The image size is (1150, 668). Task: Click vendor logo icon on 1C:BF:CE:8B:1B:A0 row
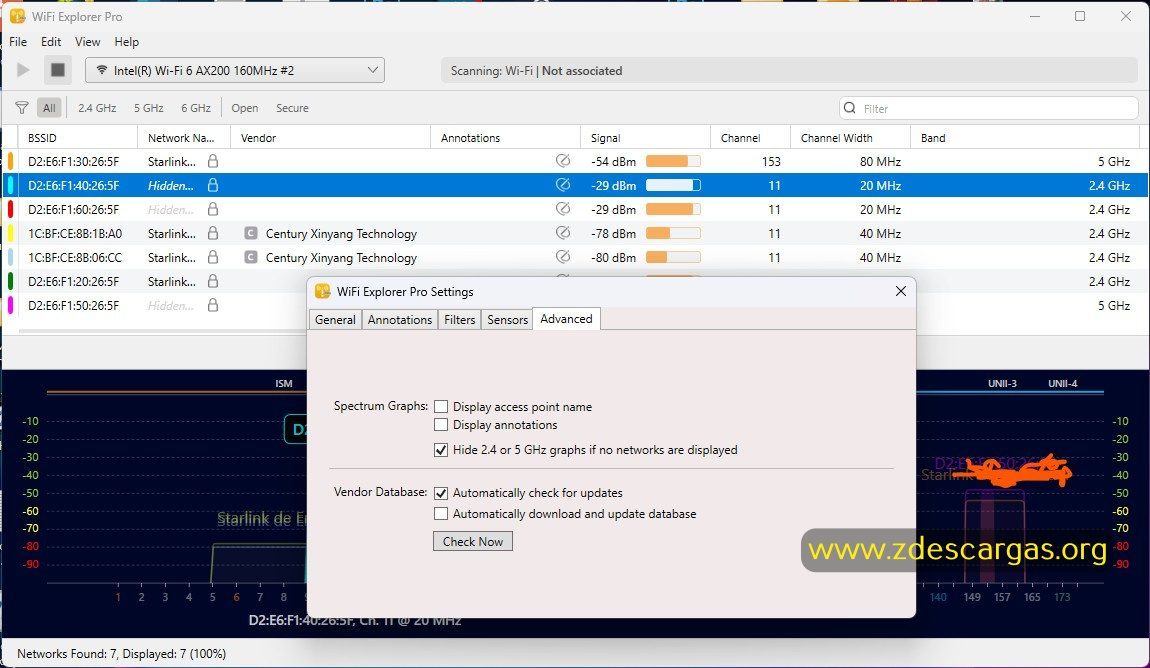(x=251, y=233)
